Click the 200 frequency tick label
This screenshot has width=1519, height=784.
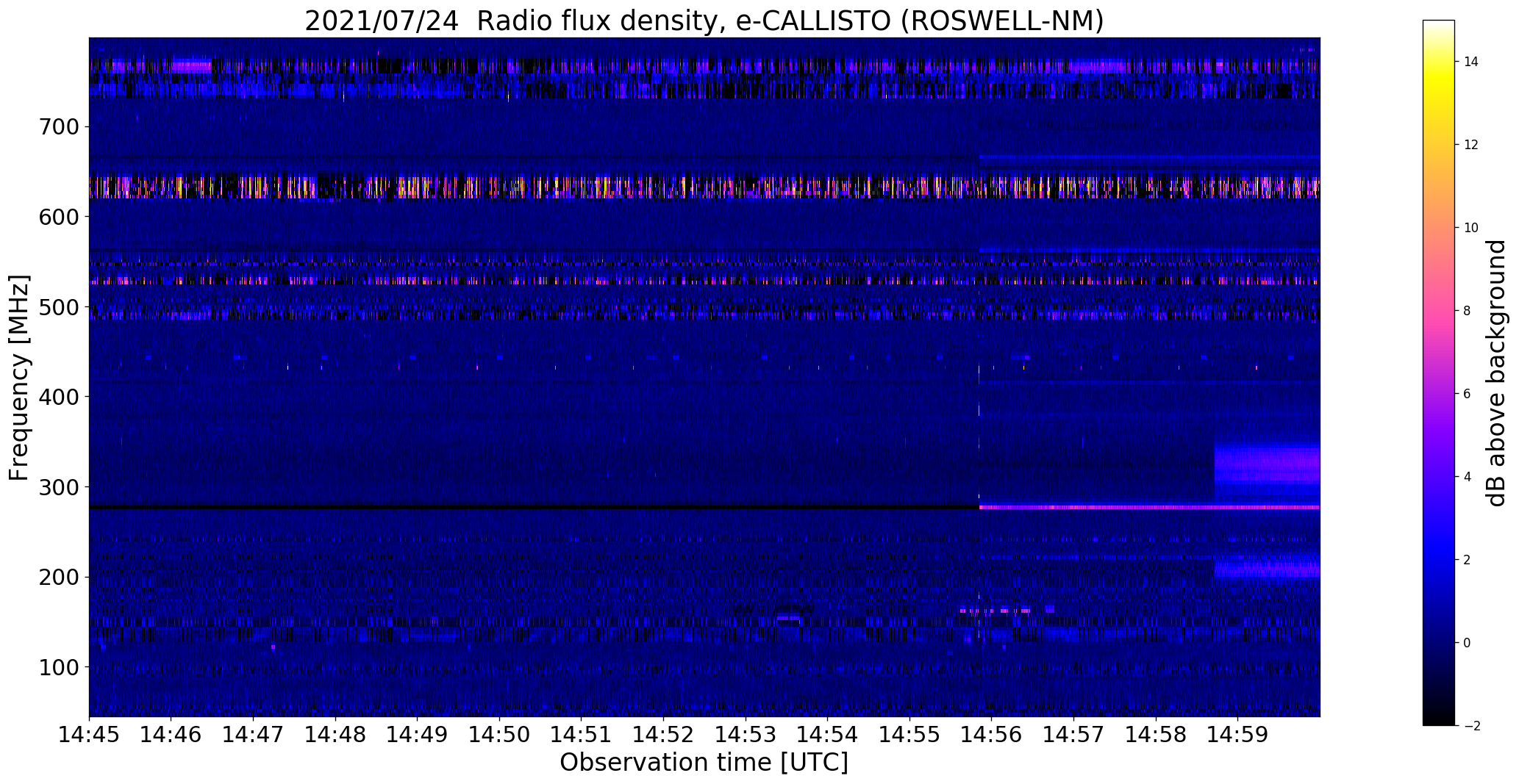(x=58, y=577)
